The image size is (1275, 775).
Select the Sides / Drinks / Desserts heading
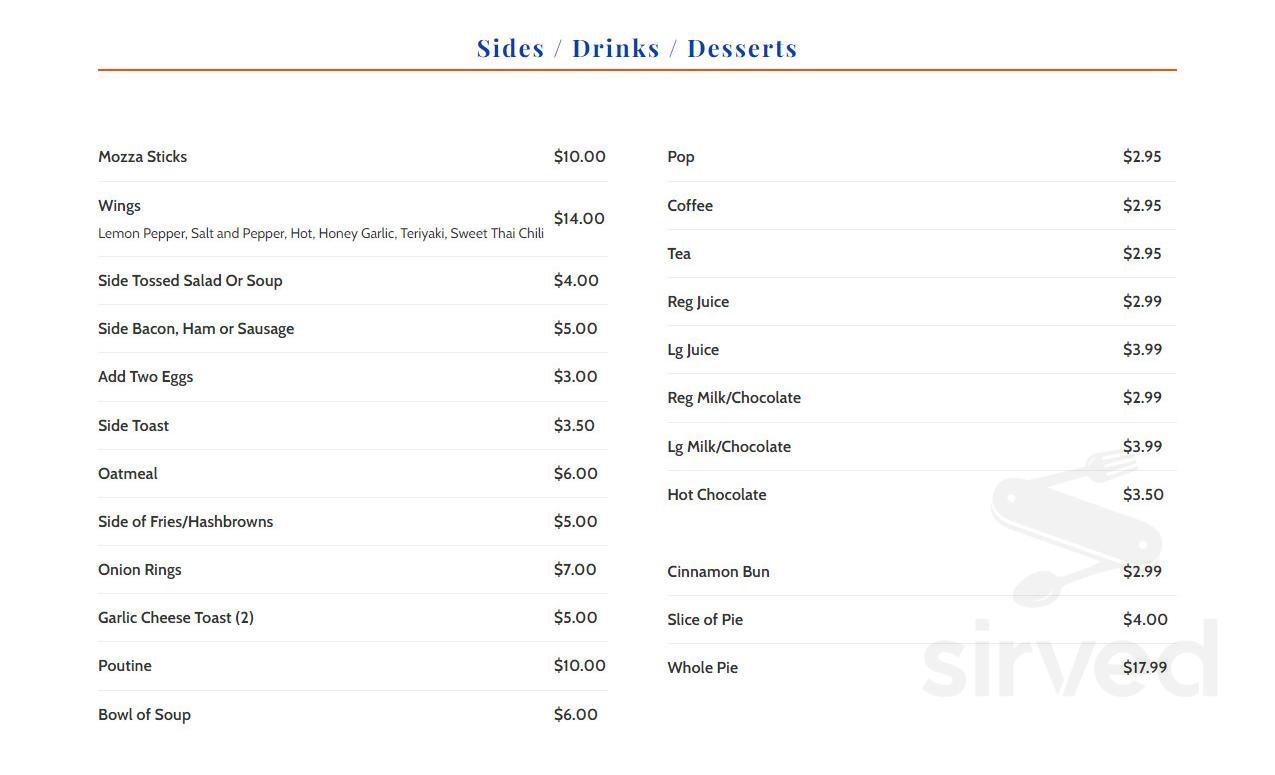click(x=637, y=47)
